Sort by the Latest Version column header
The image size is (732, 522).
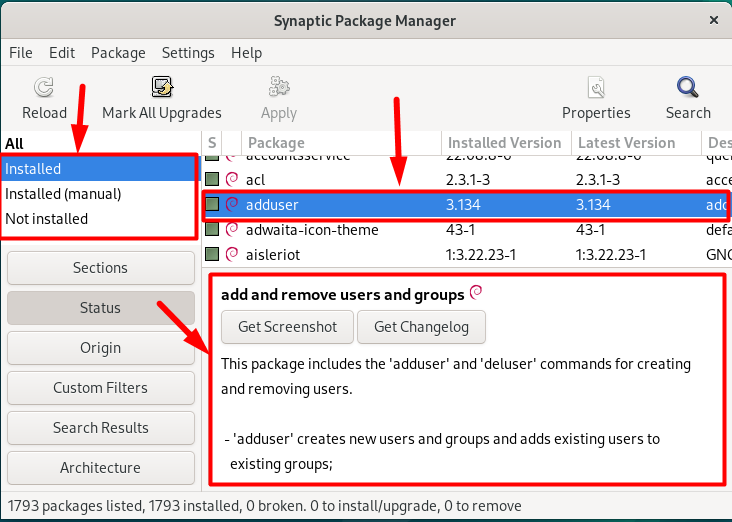pyautogui.click(x=636, y=143)
